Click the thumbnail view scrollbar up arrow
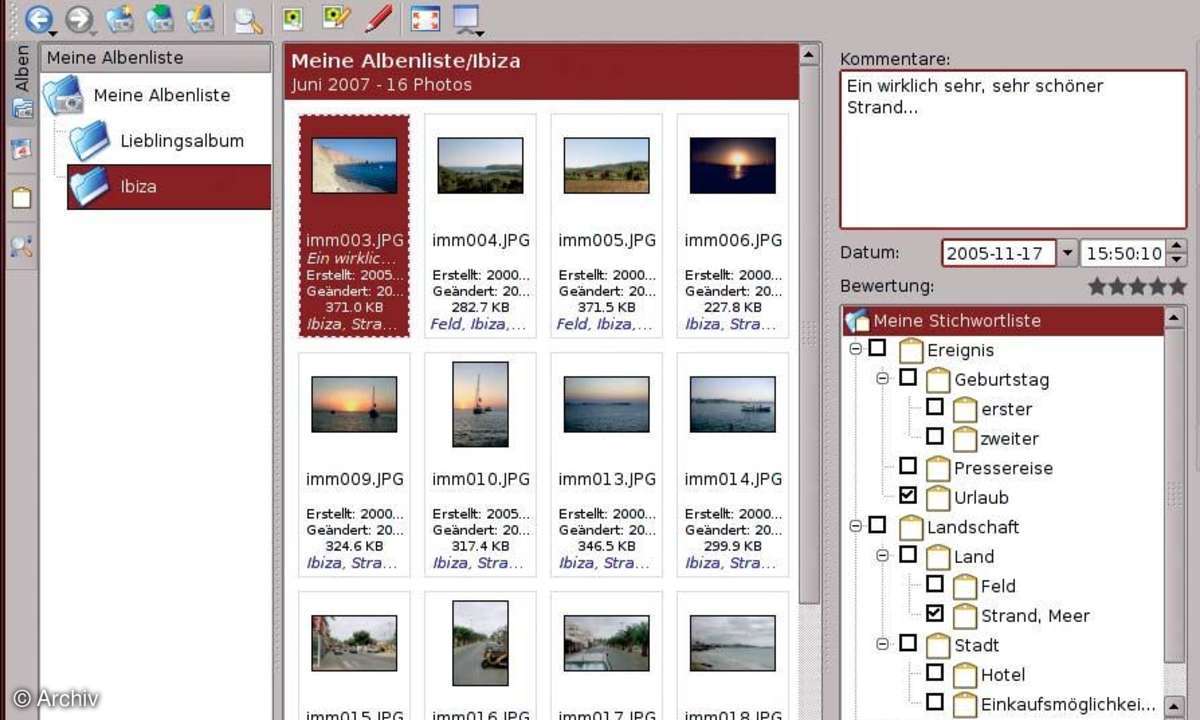 point(809,54)
